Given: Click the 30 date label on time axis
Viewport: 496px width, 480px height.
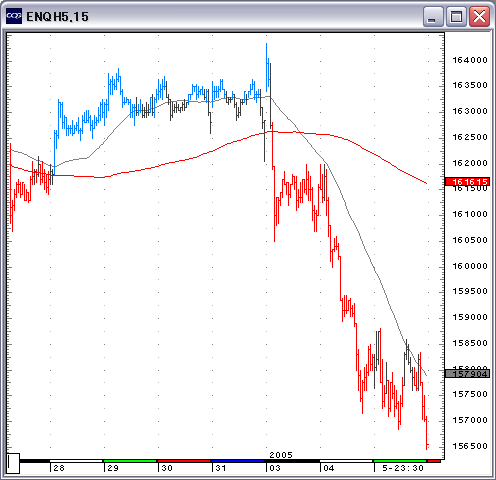Looking at the screenshot, I should pos(167,468).
